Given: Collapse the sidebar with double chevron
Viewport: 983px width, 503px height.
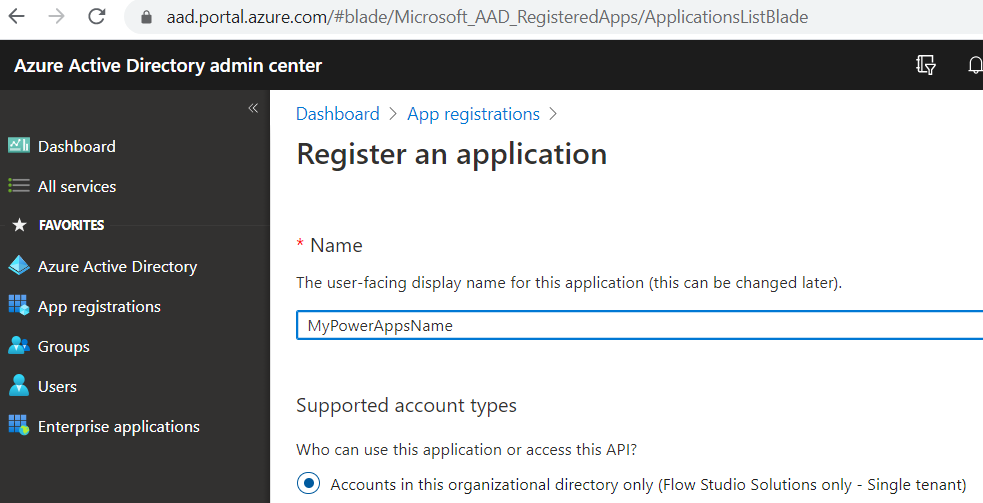Looking at the screenshot, I should click(253, 108).
